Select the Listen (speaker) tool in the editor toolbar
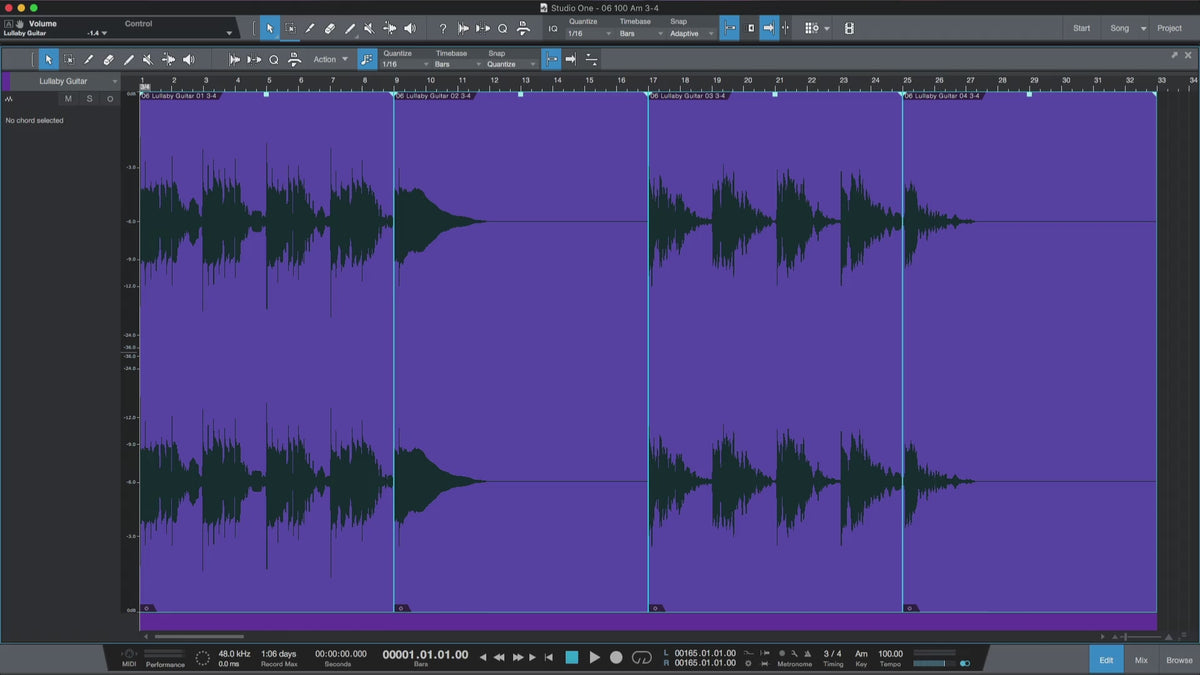 [188, 60]
